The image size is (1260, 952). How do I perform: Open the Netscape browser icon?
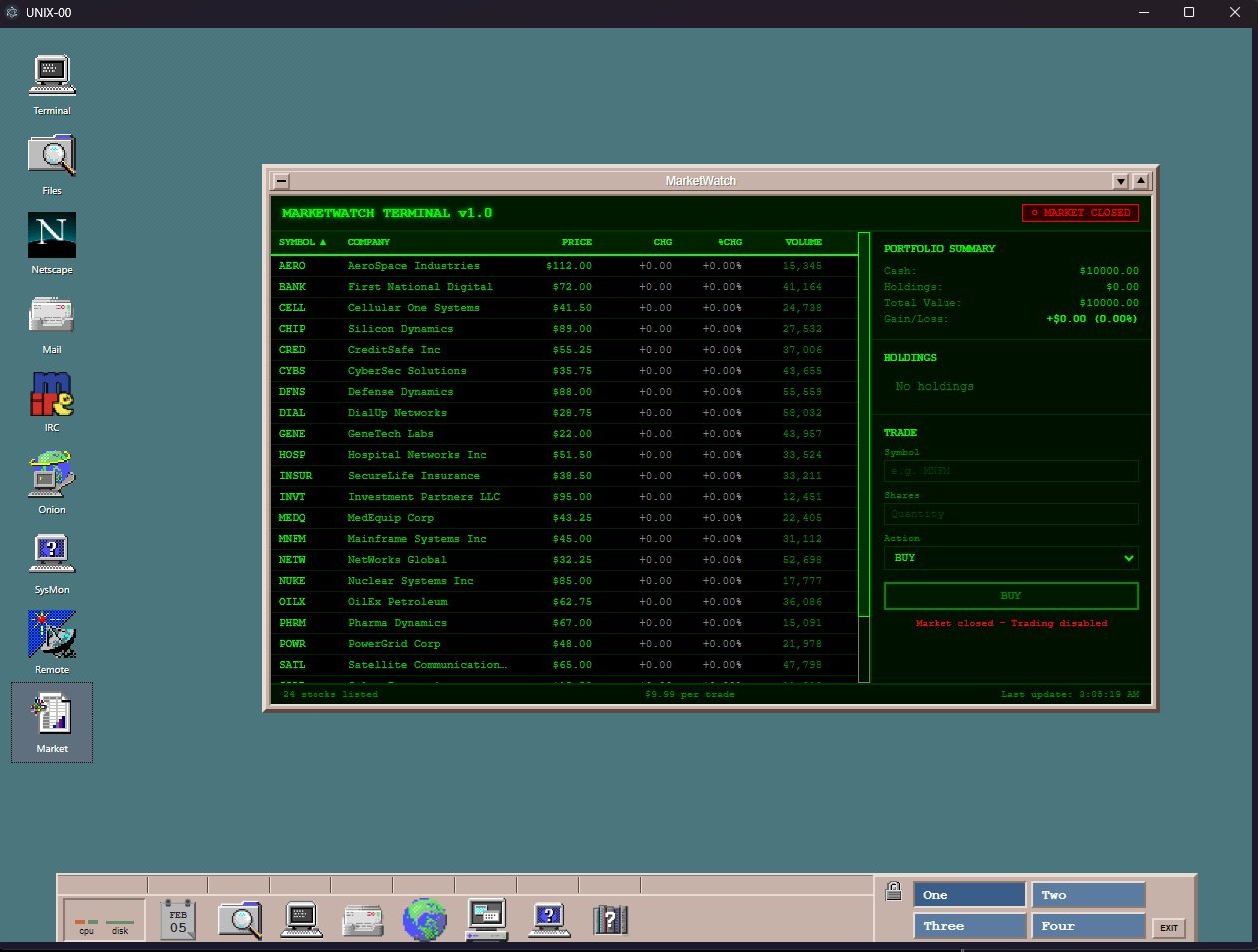click(x=52, y=238)
